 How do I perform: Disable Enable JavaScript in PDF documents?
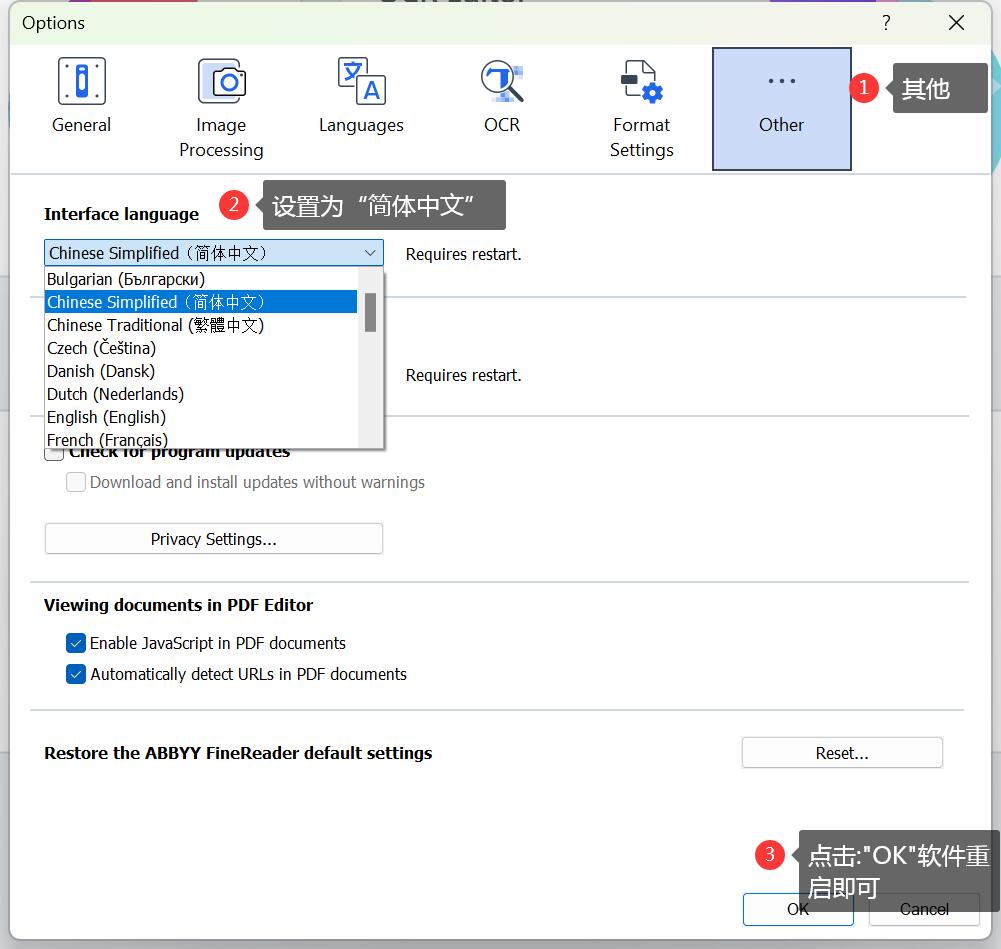tap(76, 643)
